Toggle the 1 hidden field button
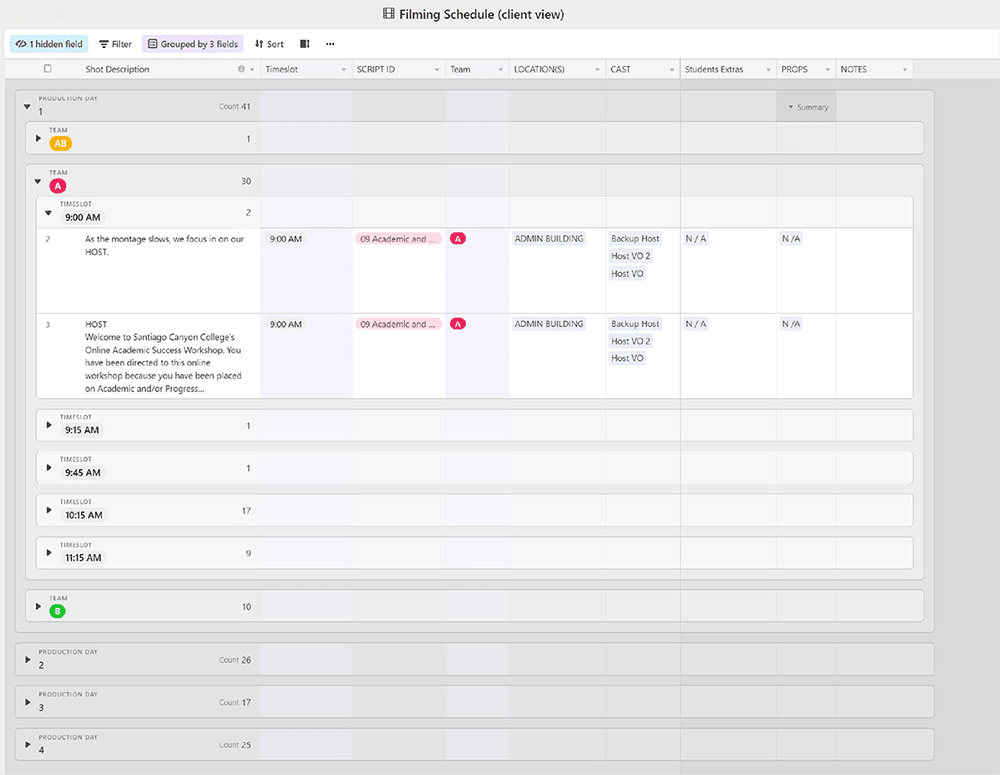The image size is (1000, 775). coord(48,43)
